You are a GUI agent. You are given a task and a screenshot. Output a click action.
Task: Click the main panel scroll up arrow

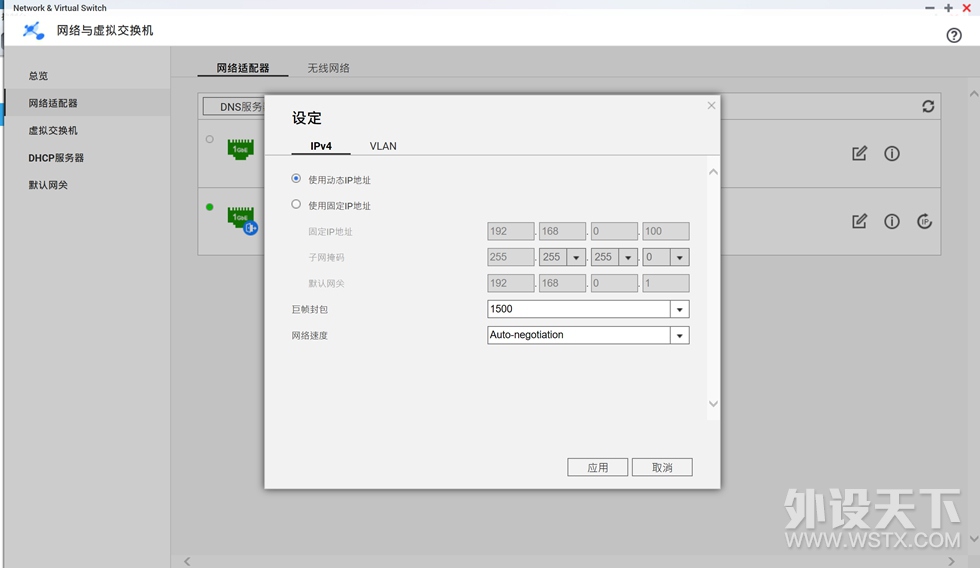point(974,94)
